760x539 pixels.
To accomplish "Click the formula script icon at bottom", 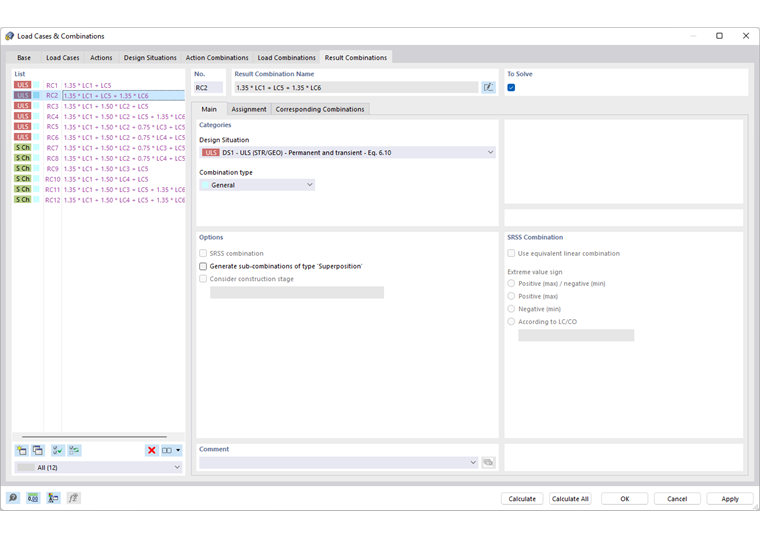I will 73,498.
